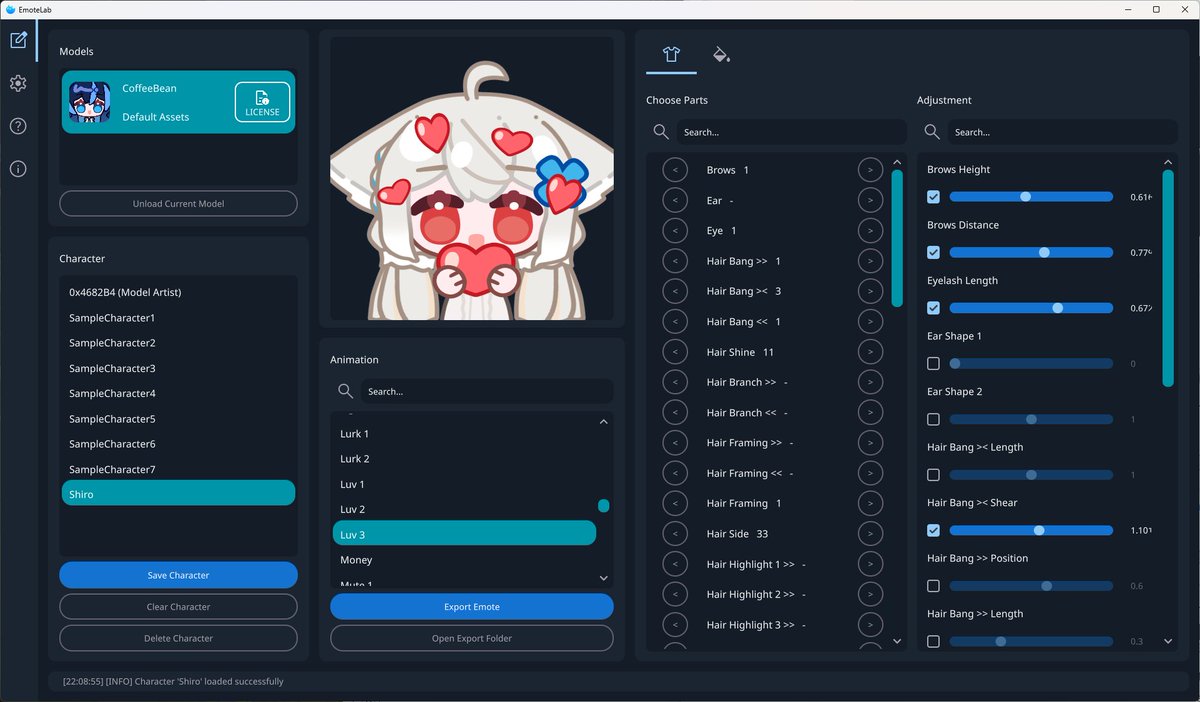Select 0x4682B4 (Model Artist) character
Image resolution: width=1200 pixels, height=702 pixels.
coord(178,292)
